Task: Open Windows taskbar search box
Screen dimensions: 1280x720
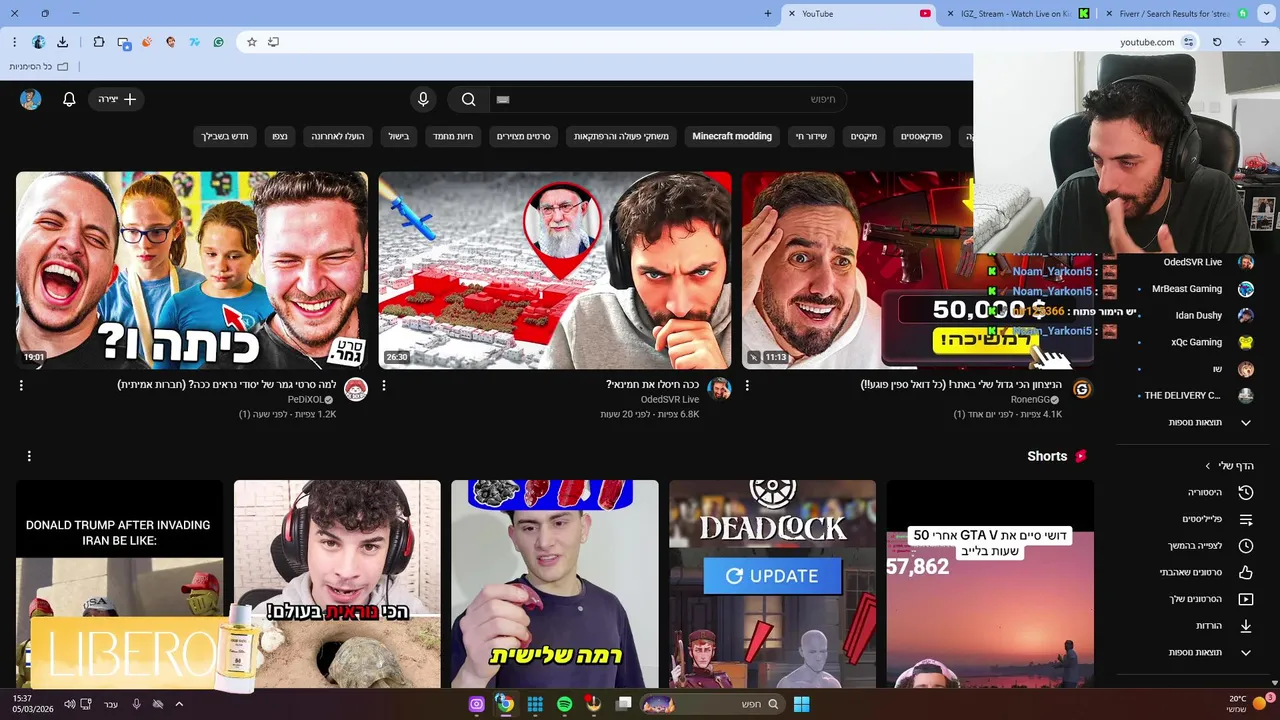Action: (x=711, y=704)
